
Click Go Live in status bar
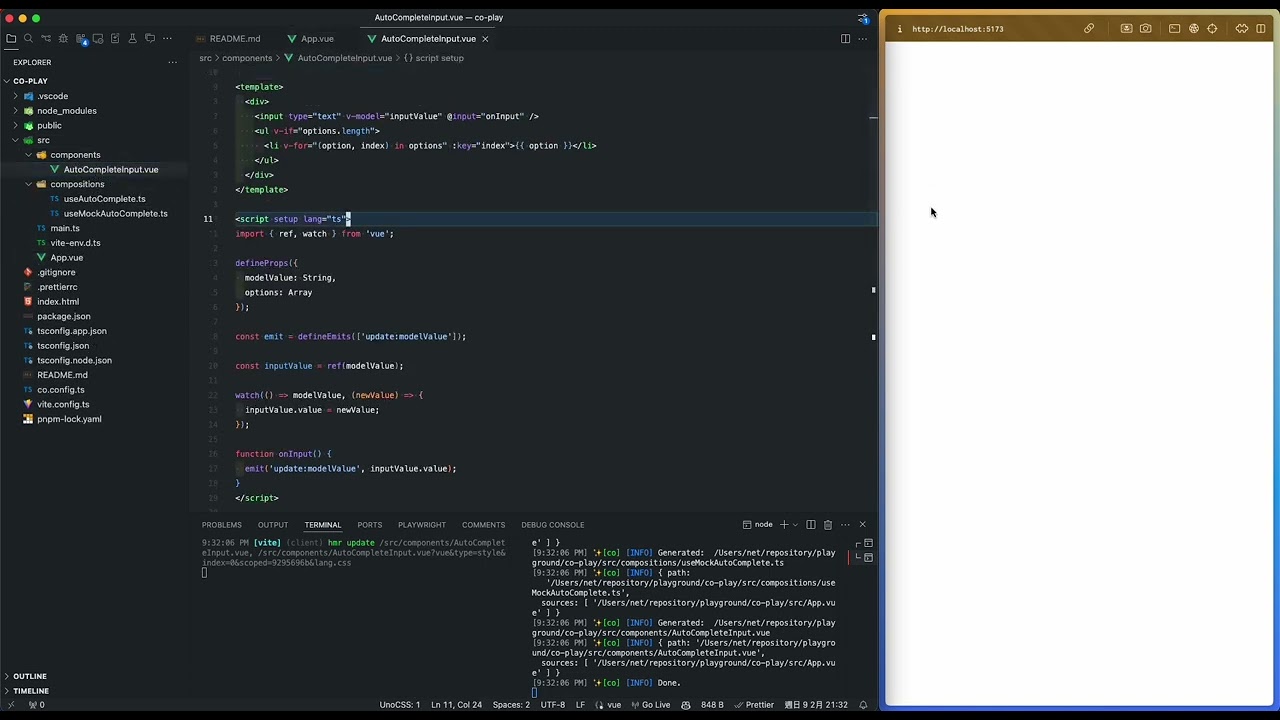coord(650,705)
